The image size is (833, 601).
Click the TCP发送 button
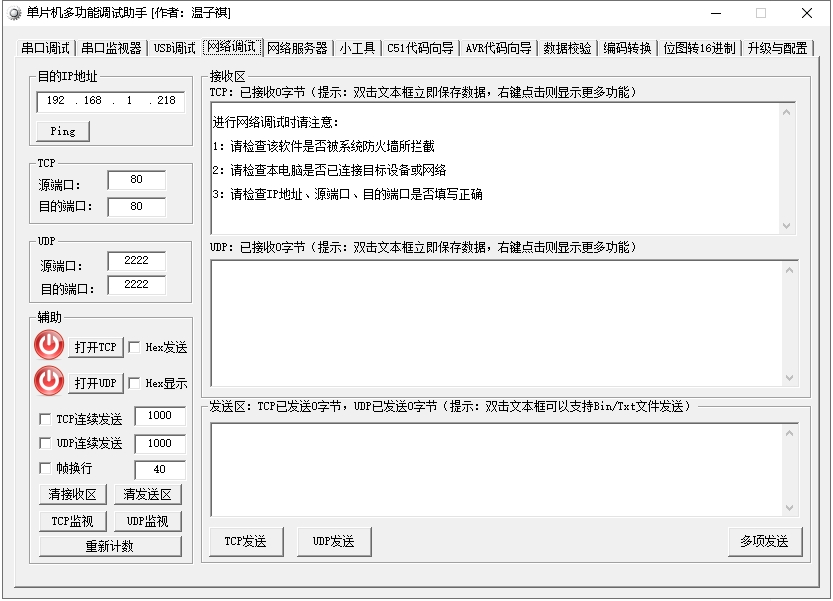point(246,541)
